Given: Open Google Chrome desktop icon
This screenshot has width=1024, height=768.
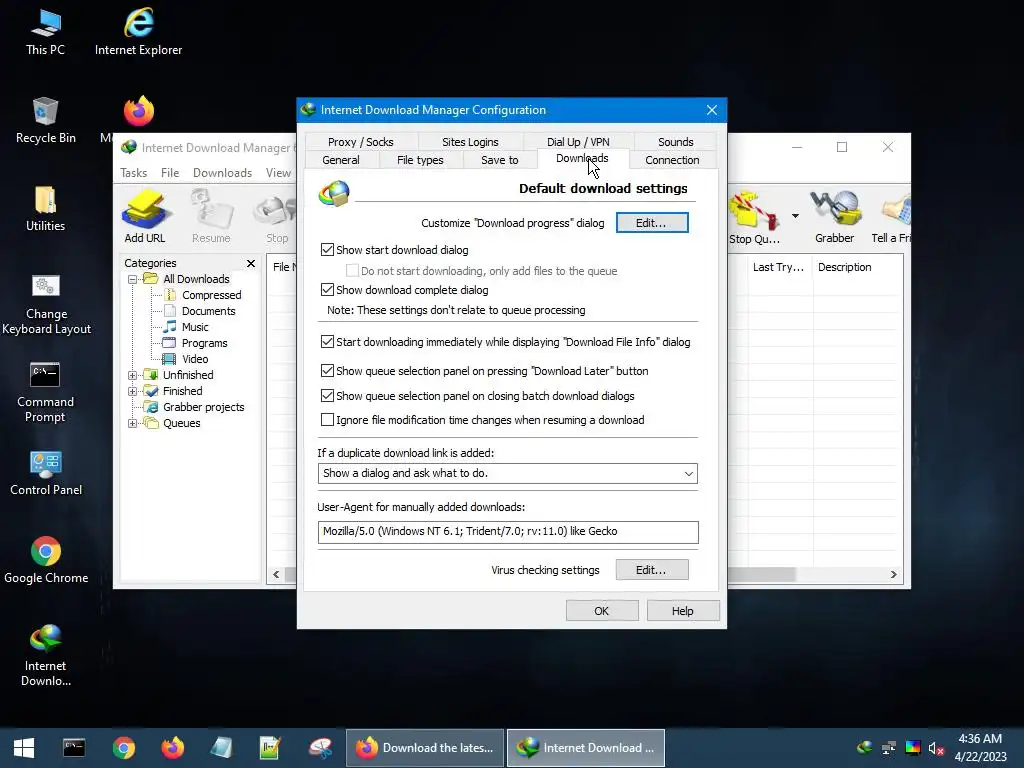Looking at the screenshot, I should pos(46,561).
